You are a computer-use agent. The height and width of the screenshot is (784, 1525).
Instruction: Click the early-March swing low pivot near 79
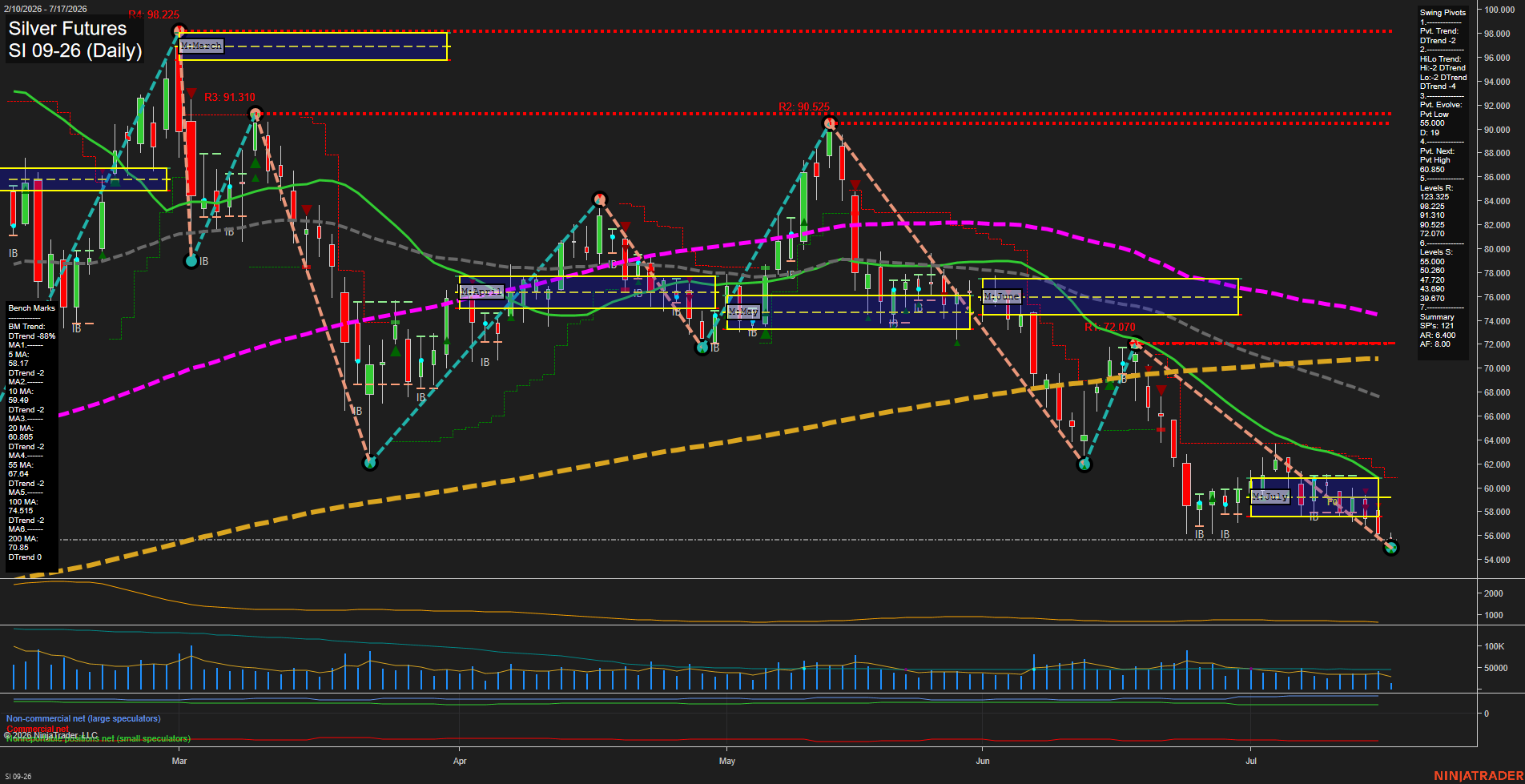[191, 260]
